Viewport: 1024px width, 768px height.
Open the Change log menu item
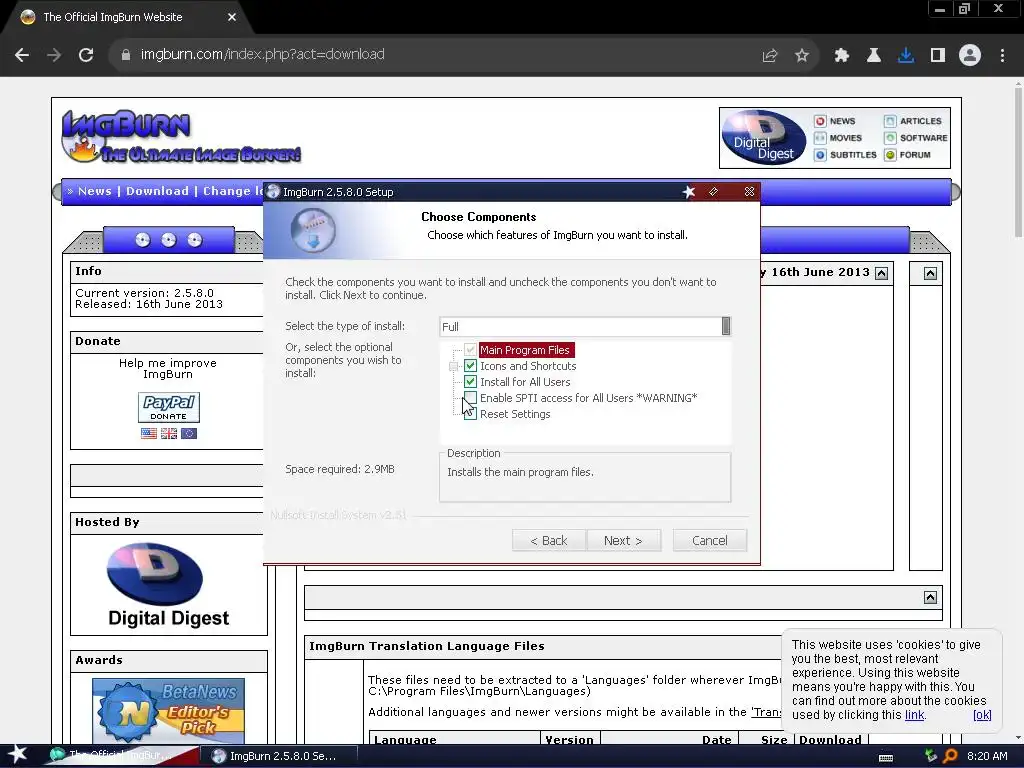[x=233, y=191]
